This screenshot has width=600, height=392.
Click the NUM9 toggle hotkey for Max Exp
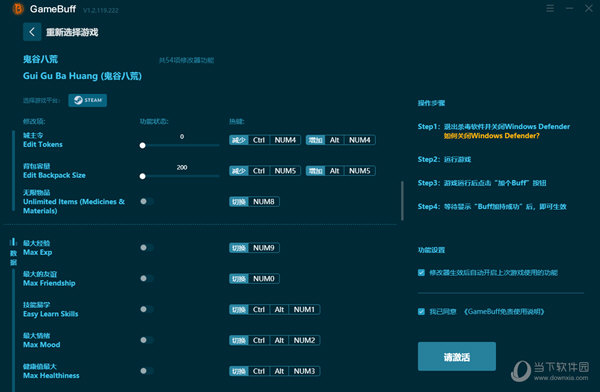tap(254, 248)
